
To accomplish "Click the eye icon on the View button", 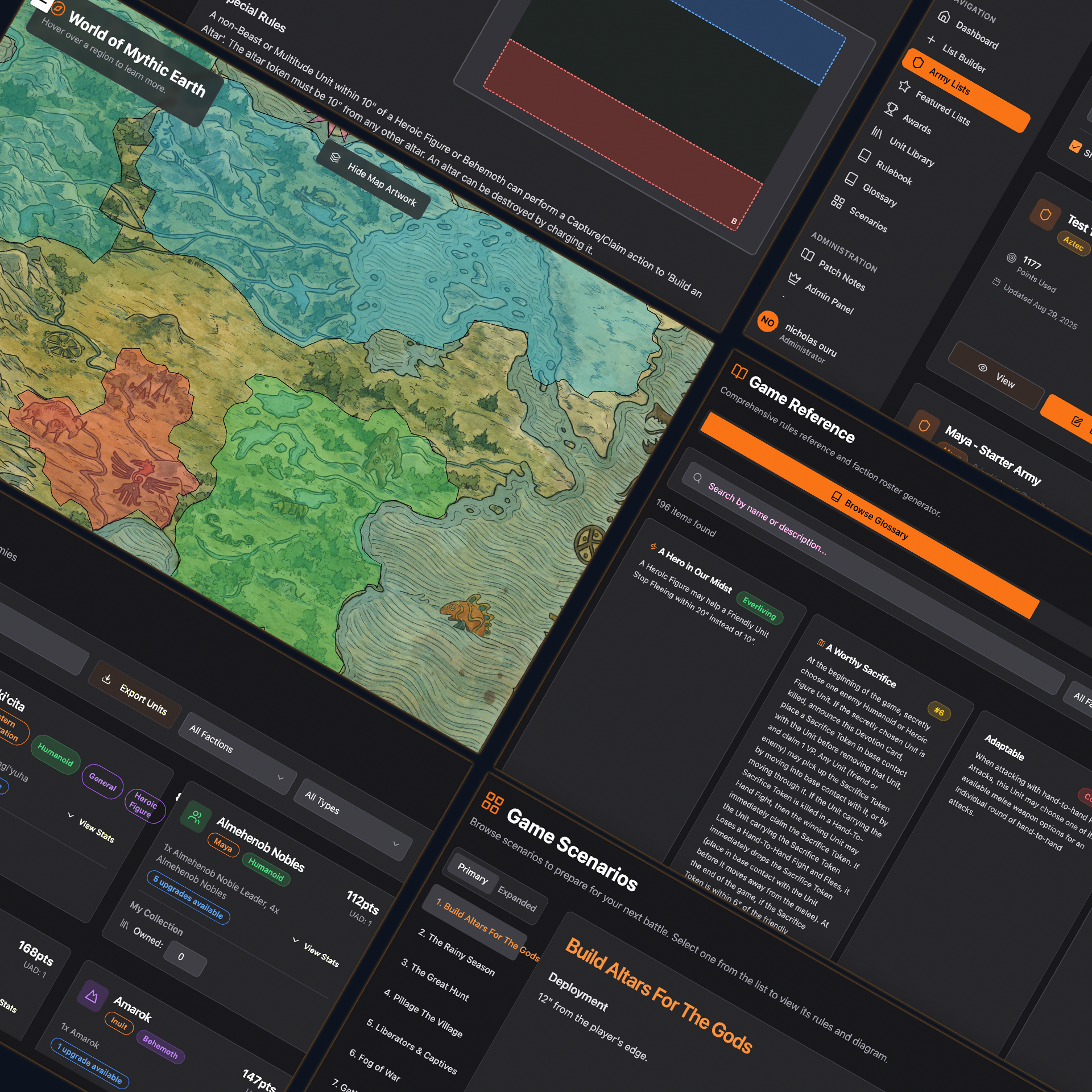I will click(x=982, y=367).
